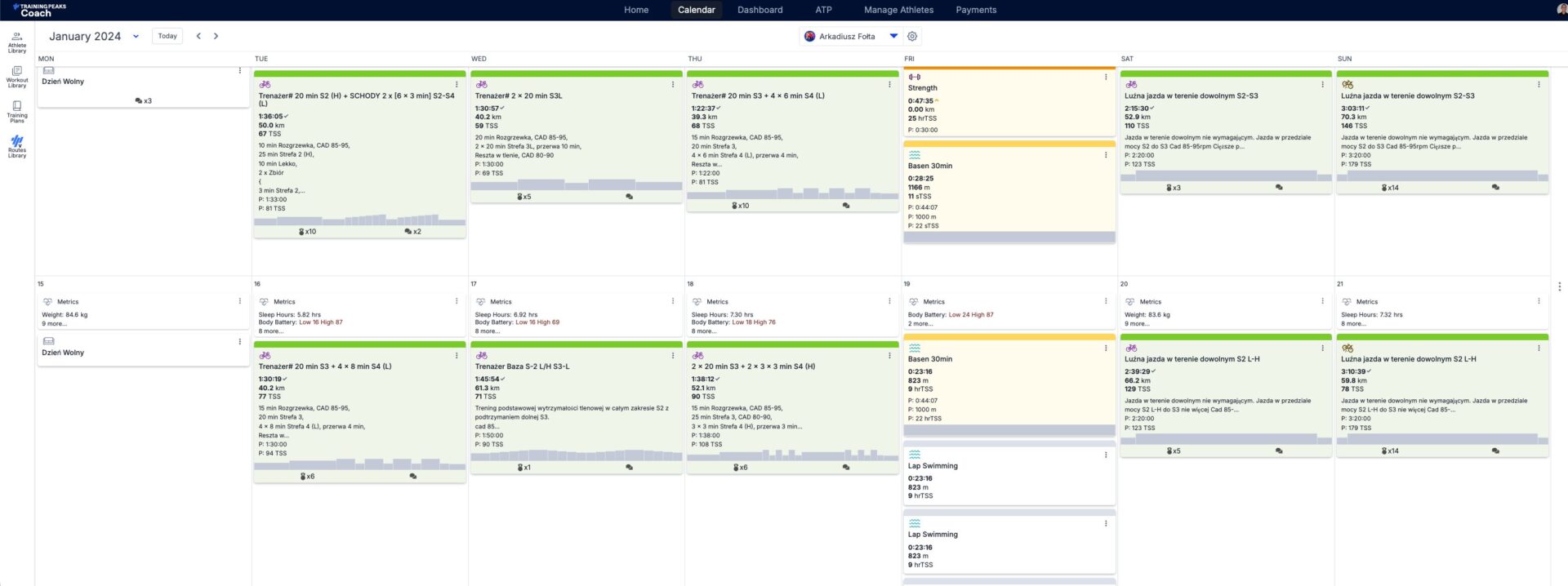
Task: Go to previous month arrow
Action: pos(198,36)
